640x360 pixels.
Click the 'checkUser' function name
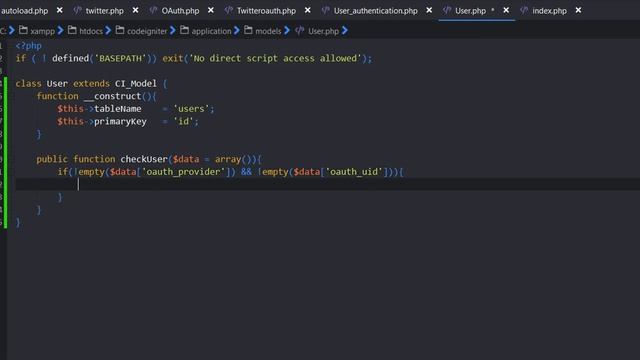point(144,159)
